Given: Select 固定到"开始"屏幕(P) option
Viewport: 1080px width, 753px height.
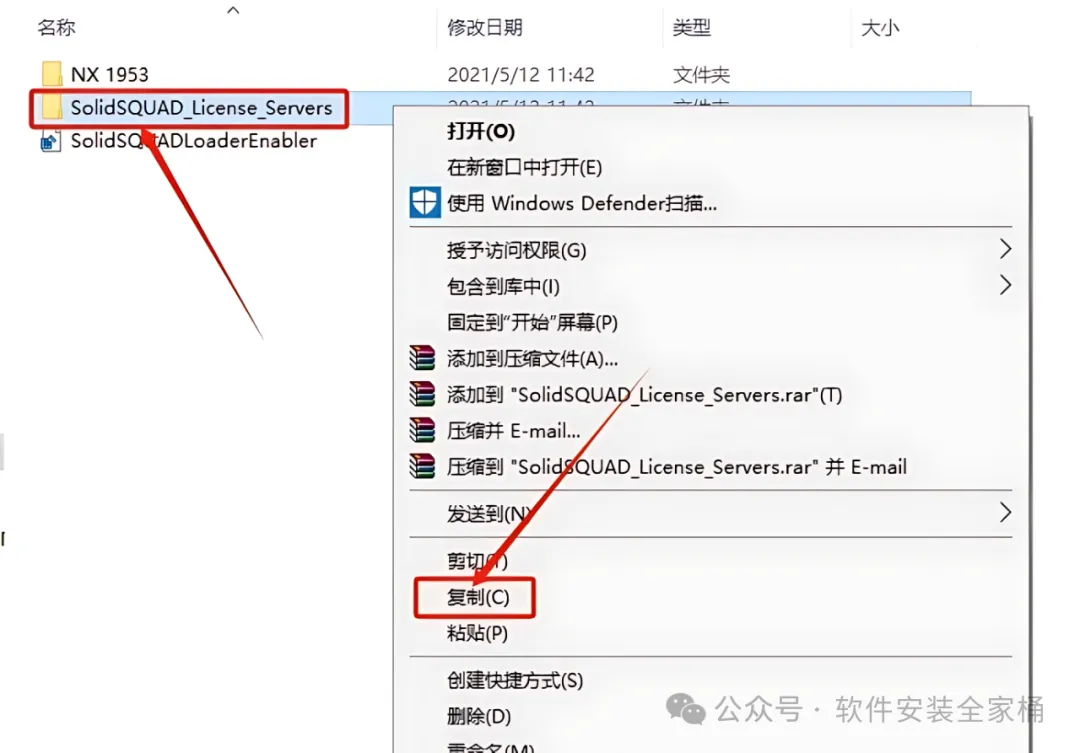Looking at the screenshot, I should (x=532, y=322).
